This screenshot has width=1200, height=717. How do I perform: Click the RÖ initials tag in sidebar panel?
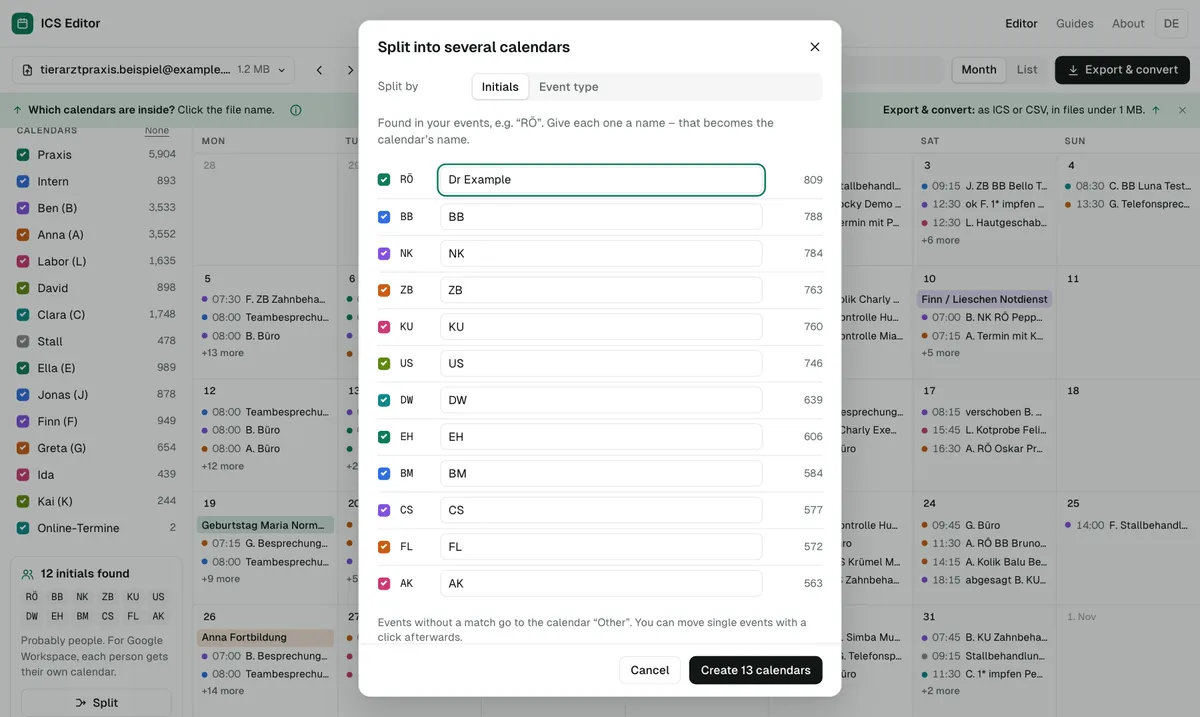click(x=32, y=597)
